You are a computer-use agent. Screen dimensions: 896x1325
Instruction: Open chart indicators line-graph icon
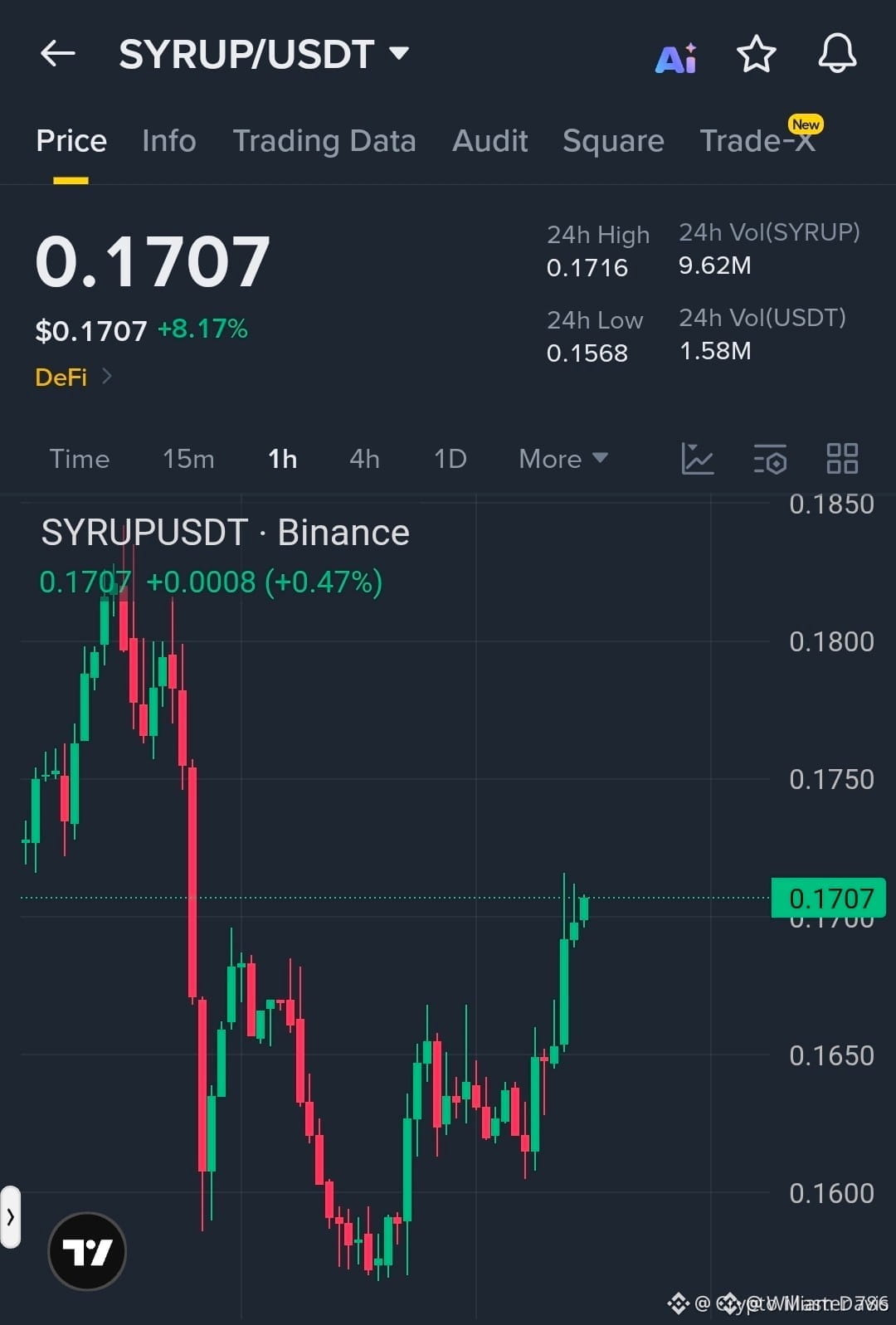click(697, 458)
